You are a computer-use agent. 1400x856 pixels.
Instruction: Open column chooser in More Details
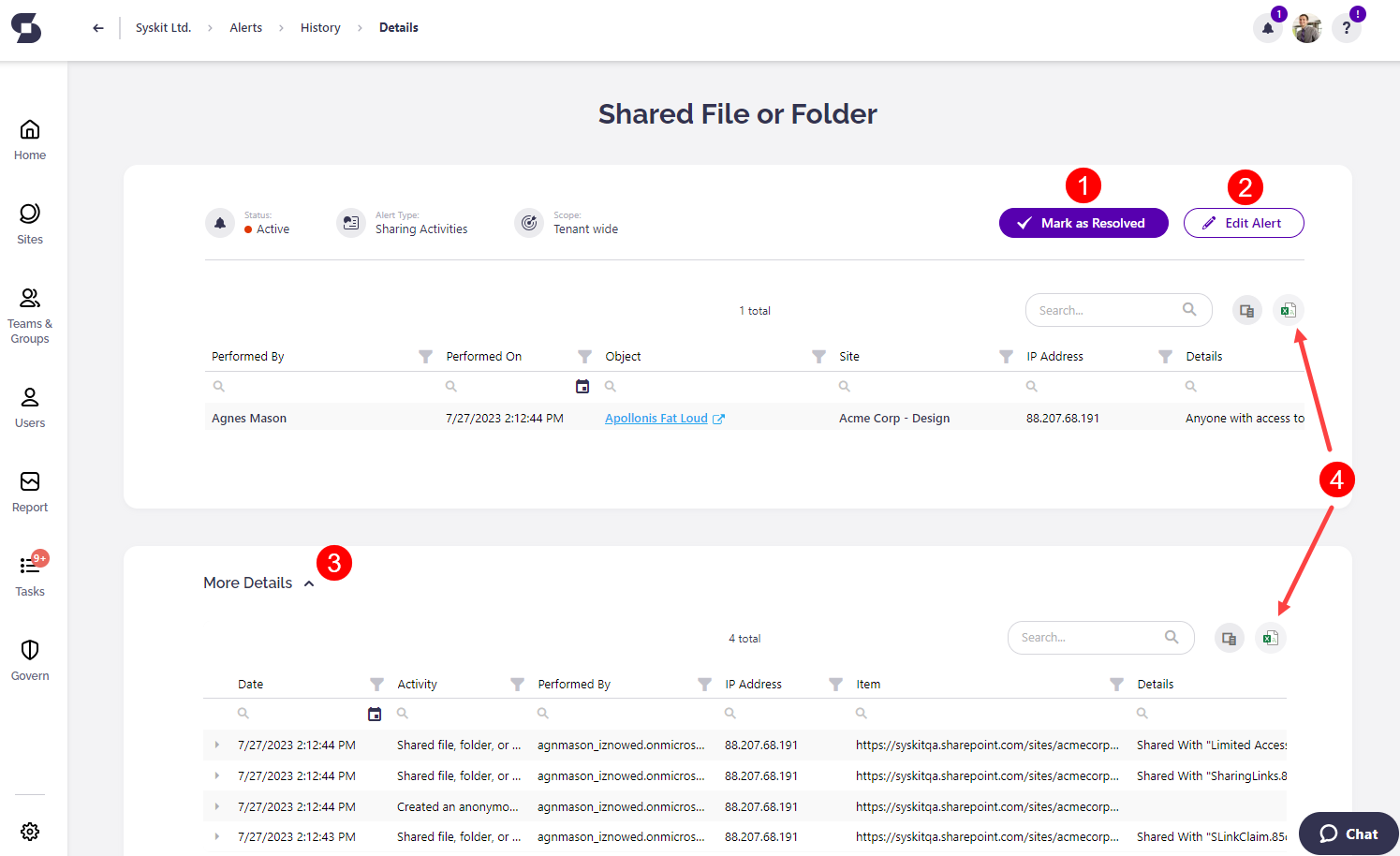pyautogui.click(x=1229, y=638)
